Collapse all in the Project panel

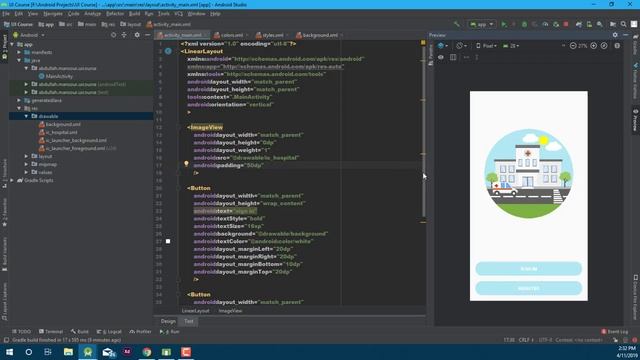124,35
